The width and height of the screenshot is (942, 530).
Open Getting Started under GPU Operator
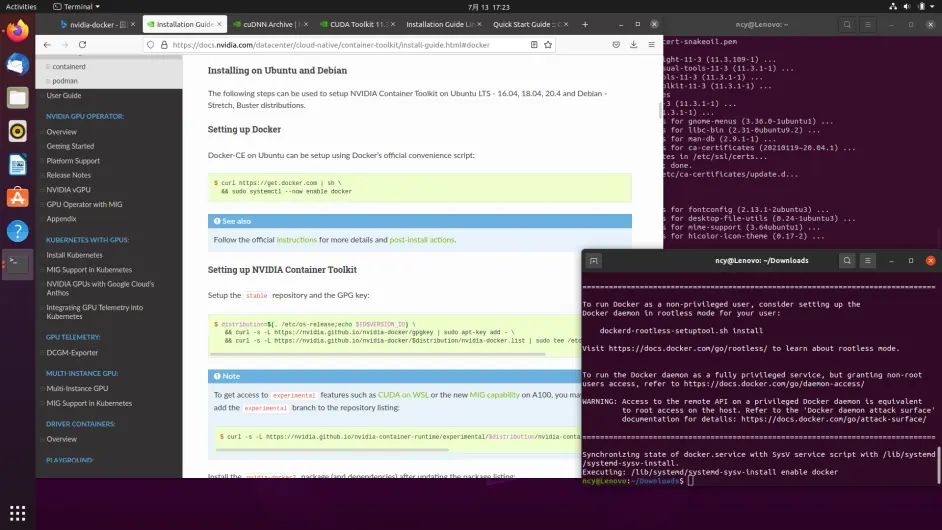(x=70, y=146)
